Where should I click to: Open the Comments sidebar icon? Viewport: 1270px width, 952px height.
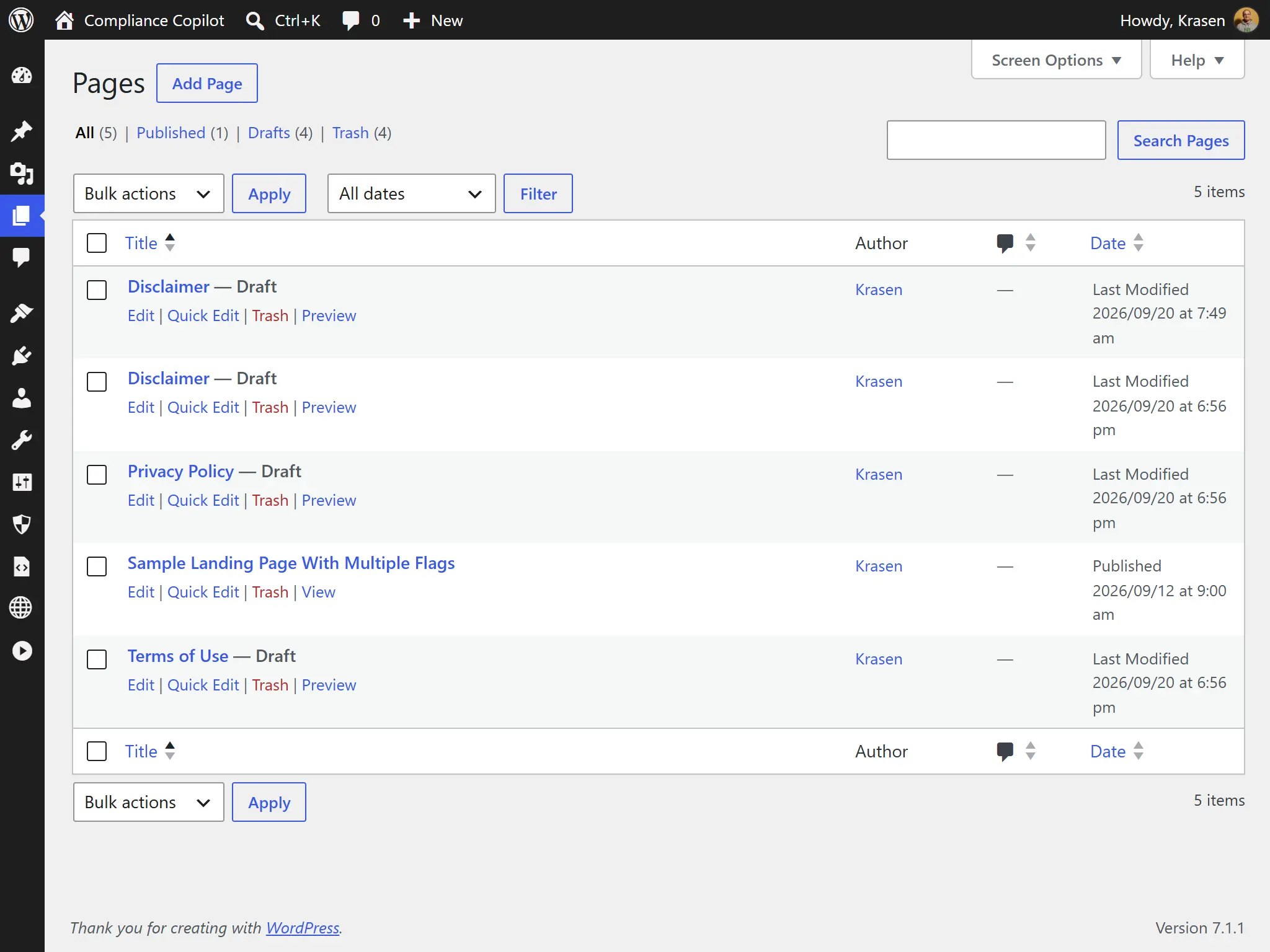point(22,257)
